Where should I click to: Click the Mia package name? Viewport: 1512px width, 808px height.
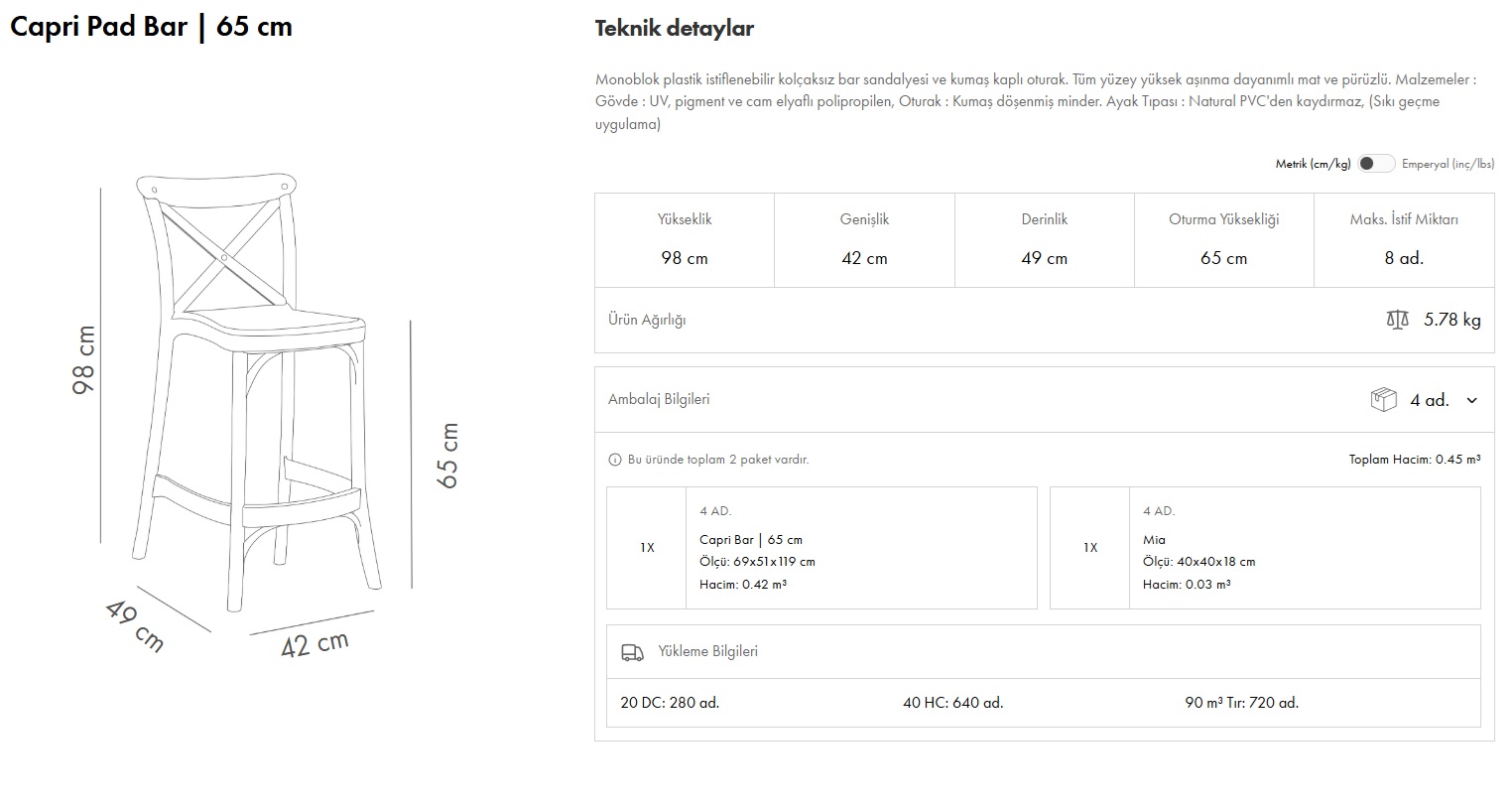(x=1154, y=540)
